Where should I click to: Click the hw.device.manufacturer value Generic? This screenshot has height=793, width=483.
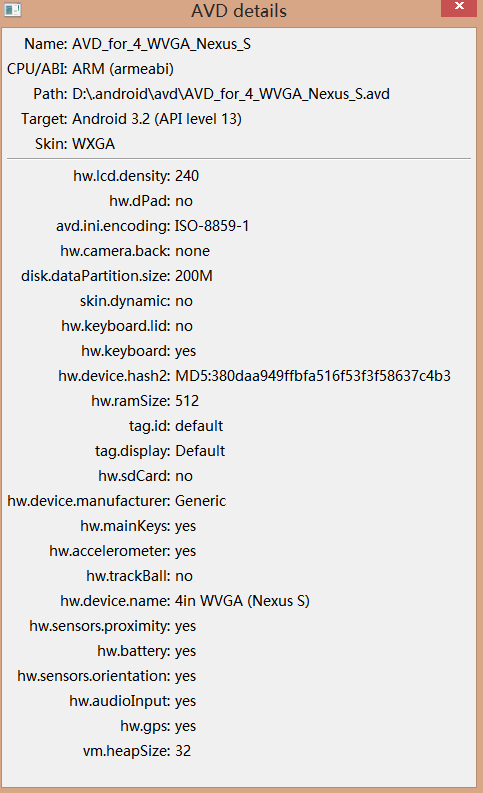200,501
